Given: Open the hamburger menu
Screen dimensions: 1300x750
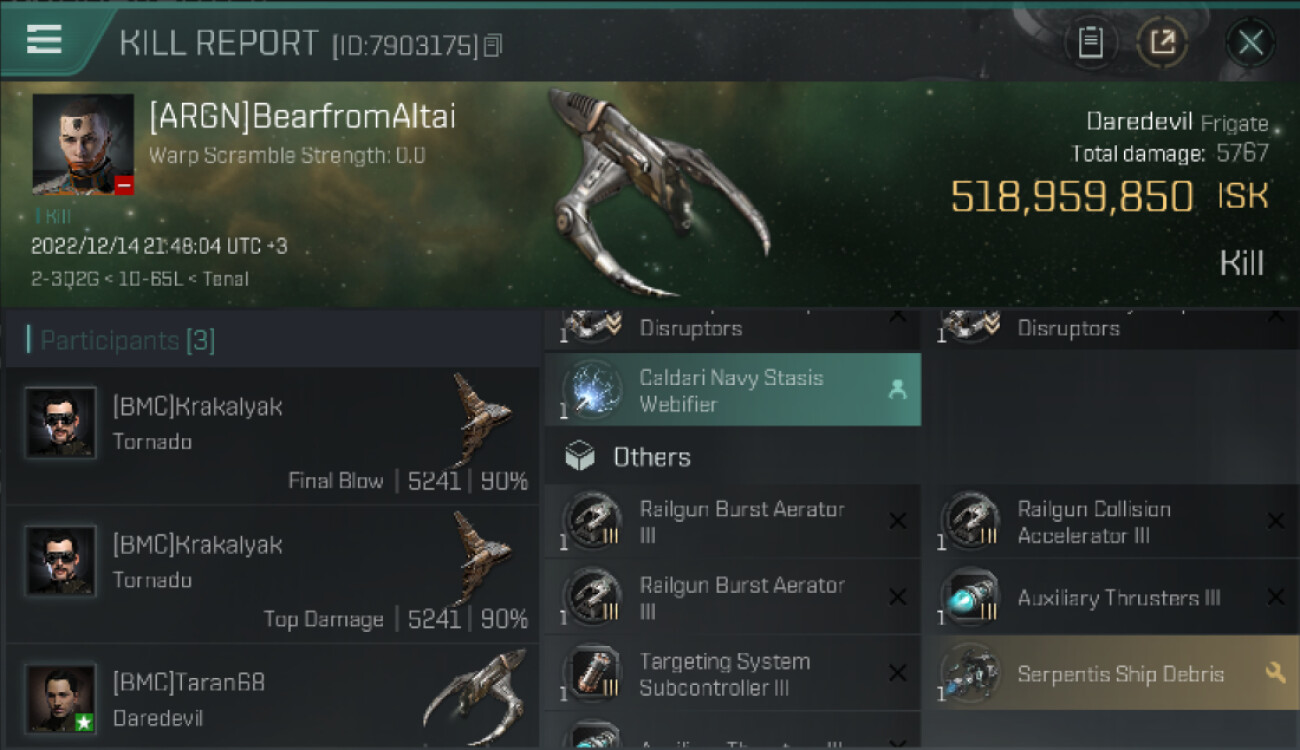Looking at the screenshot, I should [44, 40].
